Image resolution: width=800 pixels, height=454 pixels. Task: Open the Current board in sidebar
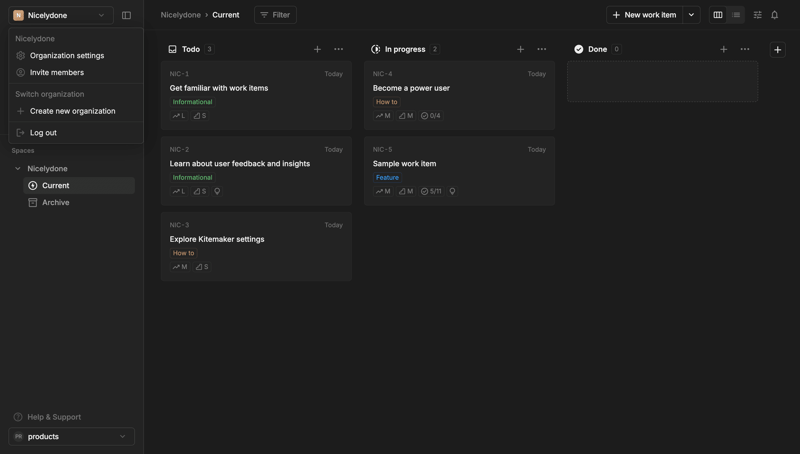pos(79,186)
